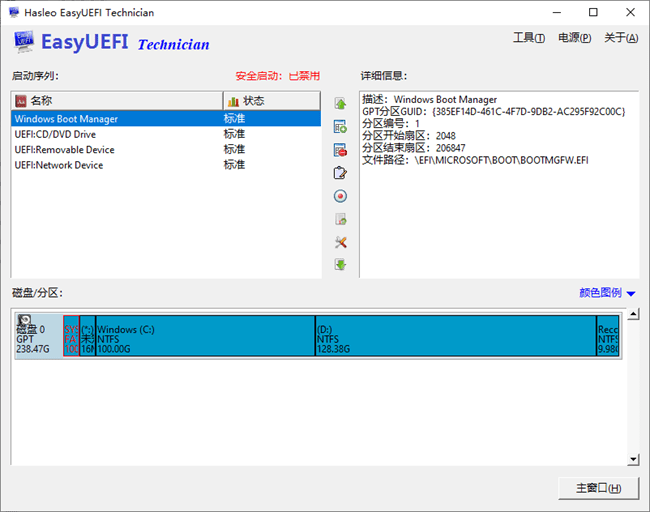650x512 pixels.
Task: Click the disk panel scroll down arrow
Action: [632, 459]
